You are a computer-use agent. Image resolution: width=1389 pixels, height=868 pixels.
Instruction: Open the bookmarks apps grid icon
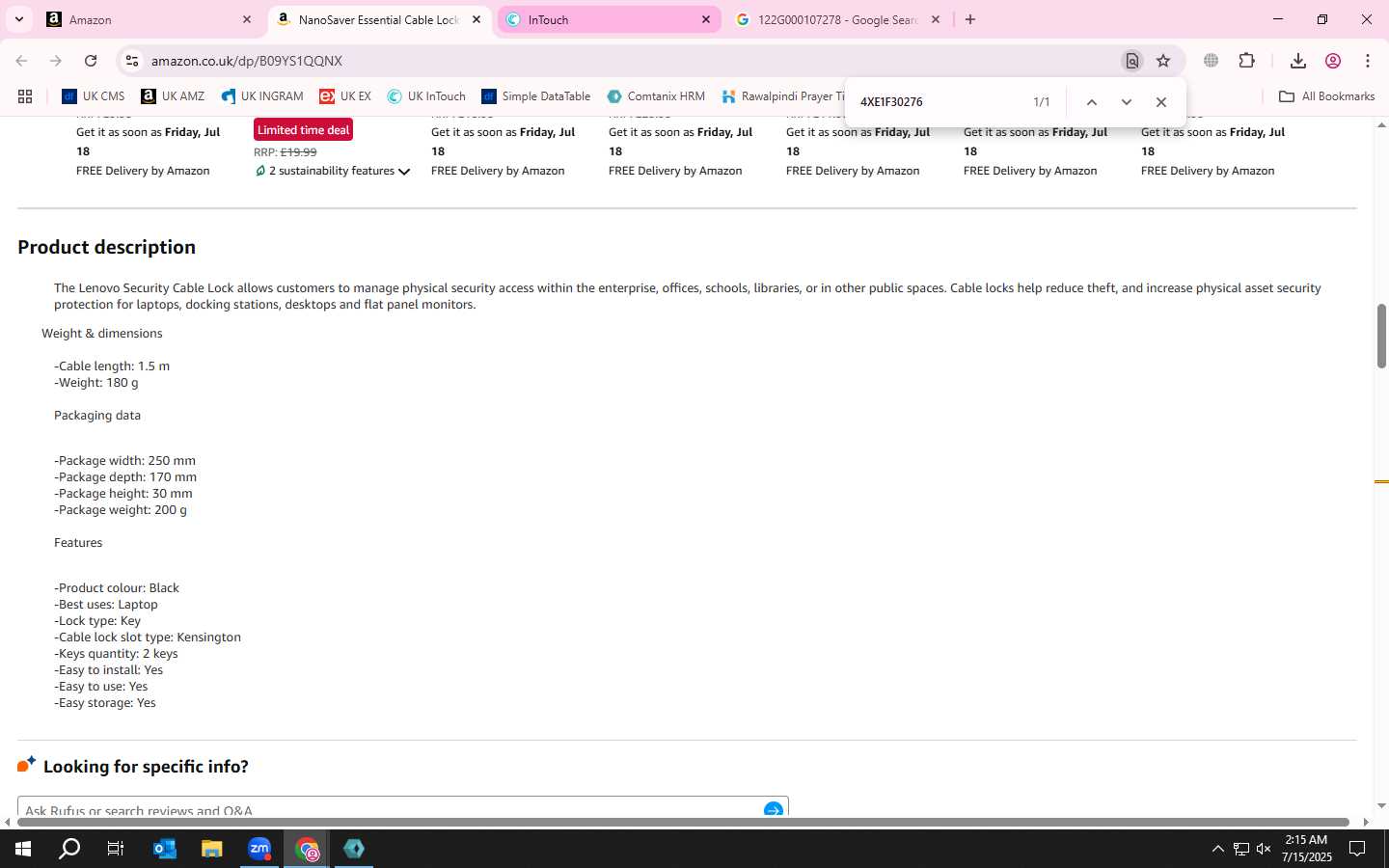pyautogui.click(x=25, y=96)
